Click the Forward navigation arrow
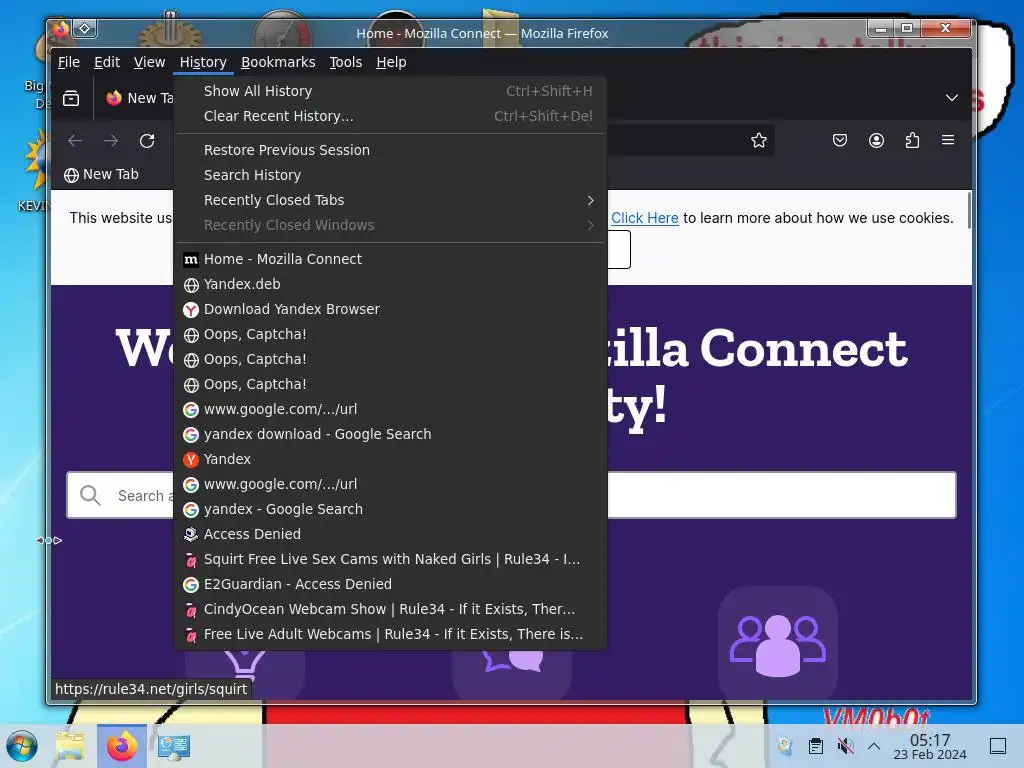The image size is (1024, 768). [111, 140]
